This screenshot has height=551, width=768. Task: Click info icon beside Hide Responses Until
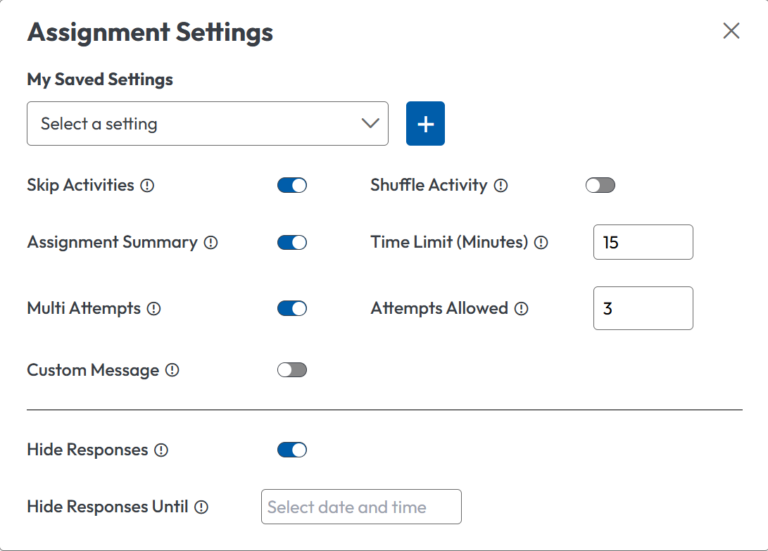pyautogui.click(x=201, y=507)
